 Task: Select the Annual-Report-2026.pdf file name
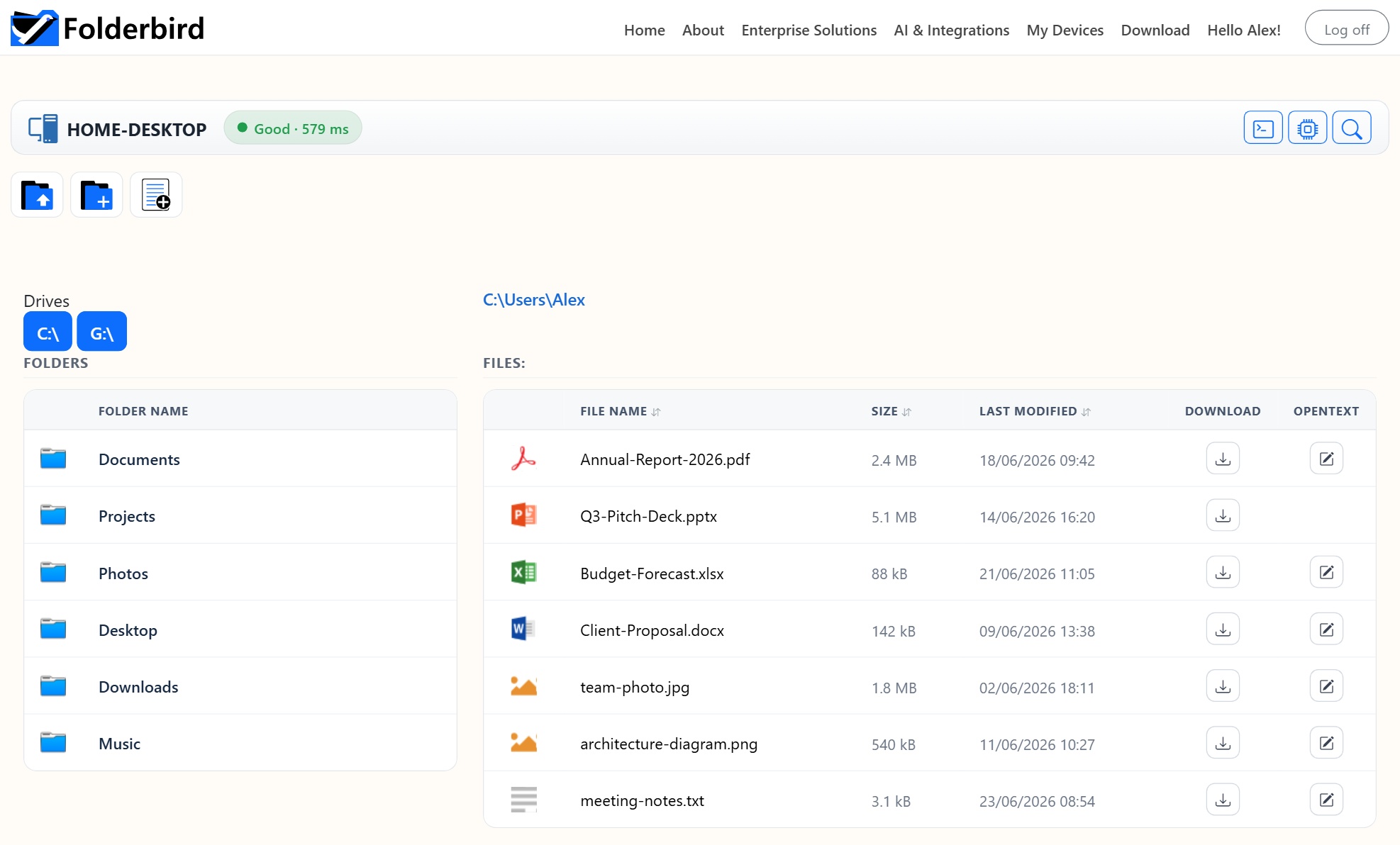[665, 459]
